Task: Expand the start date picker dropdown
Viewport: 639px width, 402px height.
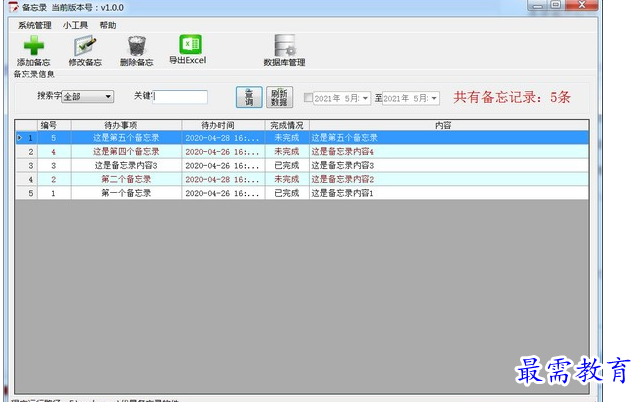Action: pos(365,98)
